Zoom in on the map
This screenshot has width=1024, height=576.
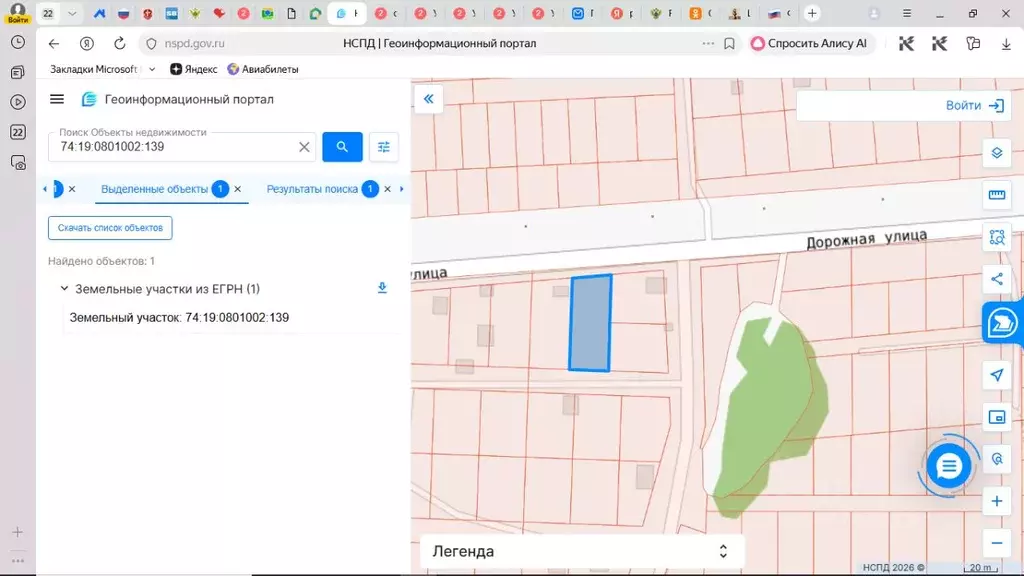[x=996, y=501]
